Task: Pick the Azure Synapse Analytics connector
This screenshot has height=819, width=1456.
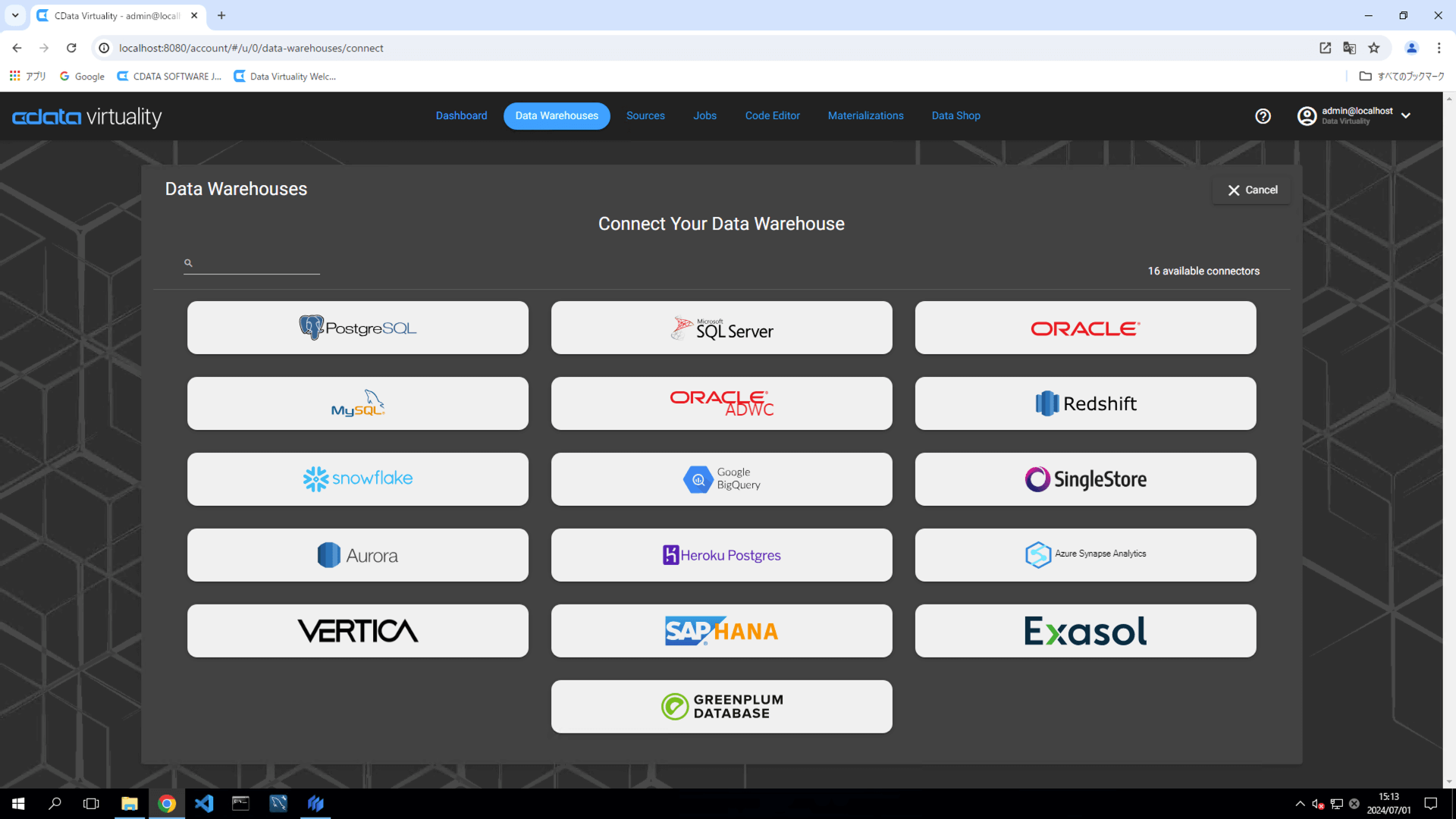Action: pos(1085,555)
